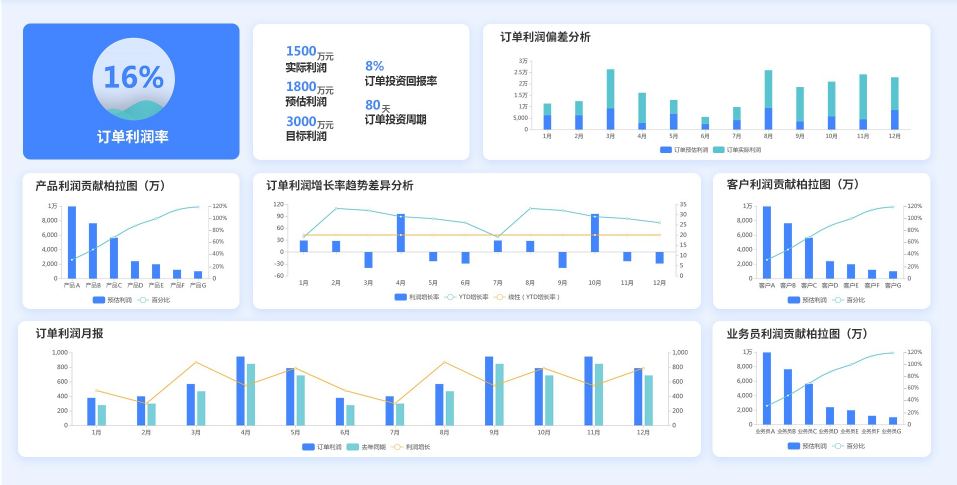The image size is (957, 485).
Task: Click the 8% 订单投资回报率 metric
Action: pyautogui.click(x=400, y=73)
